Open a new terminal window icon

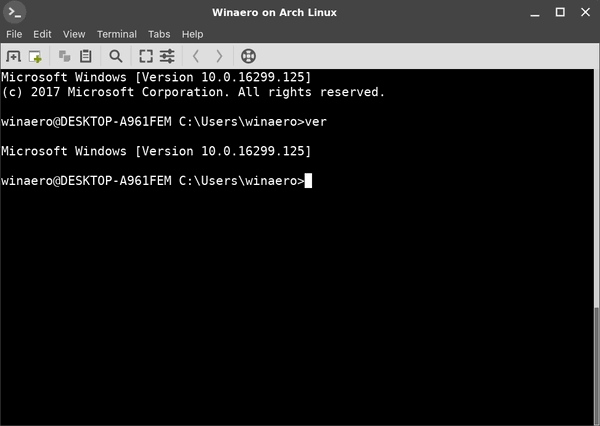36,56
